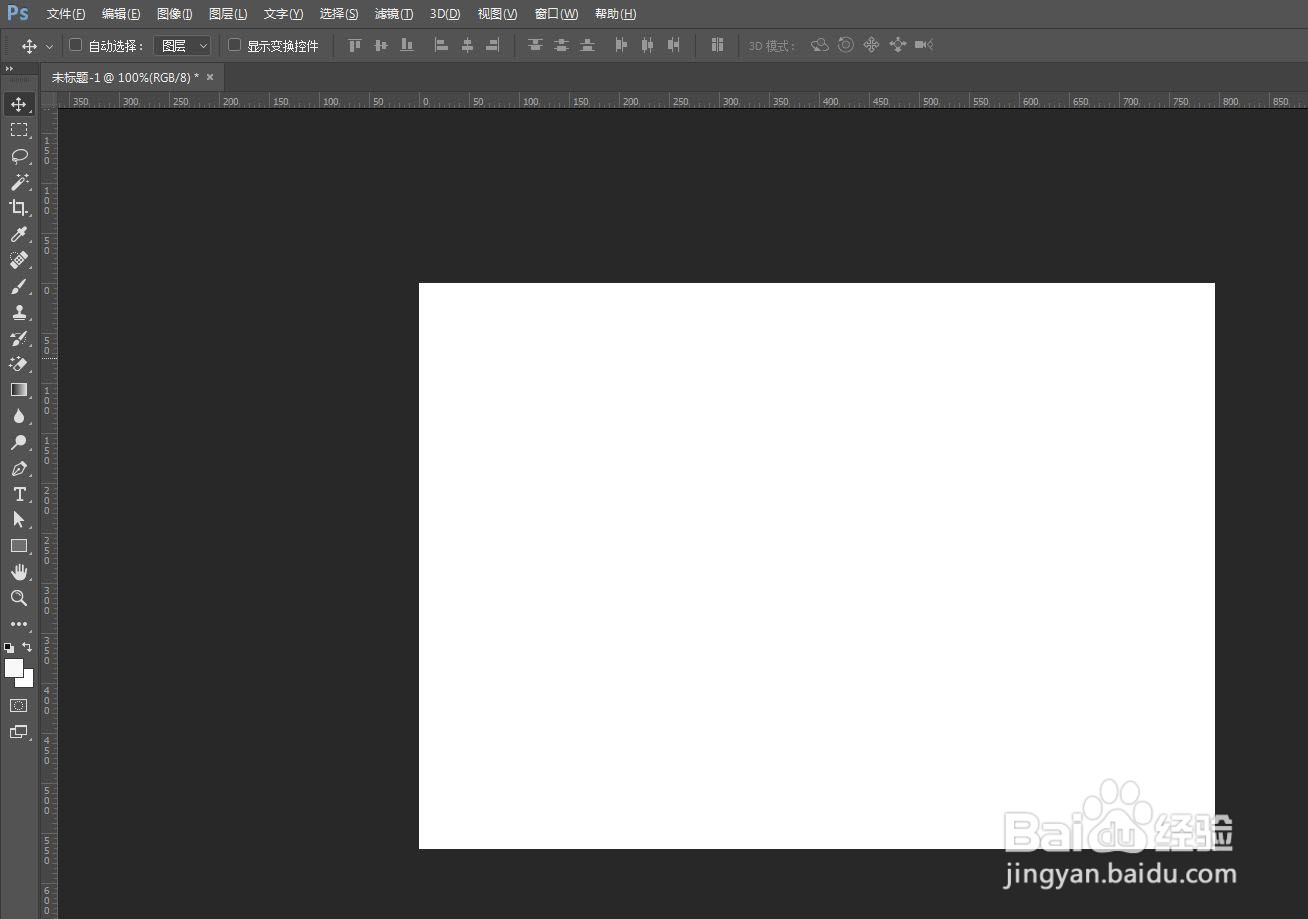Select the Brush tool
The image size is (1308, 919).
coord(19,286)
